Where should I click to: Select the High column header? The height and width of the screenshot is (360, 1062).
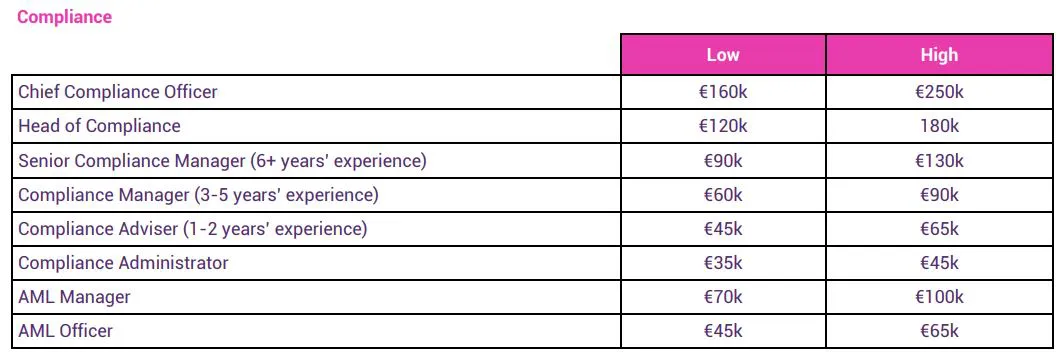coord(939,55)
